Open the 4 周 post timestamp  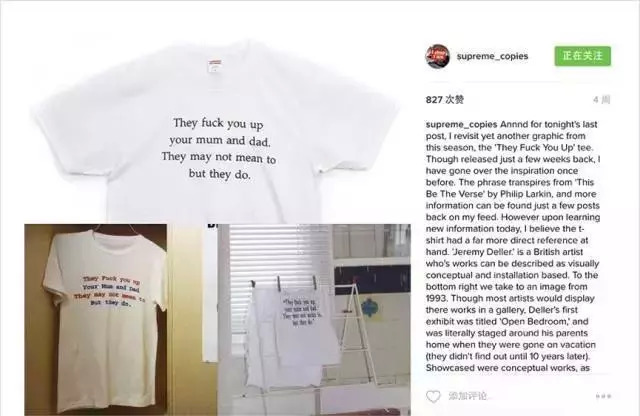click(602, 100)
